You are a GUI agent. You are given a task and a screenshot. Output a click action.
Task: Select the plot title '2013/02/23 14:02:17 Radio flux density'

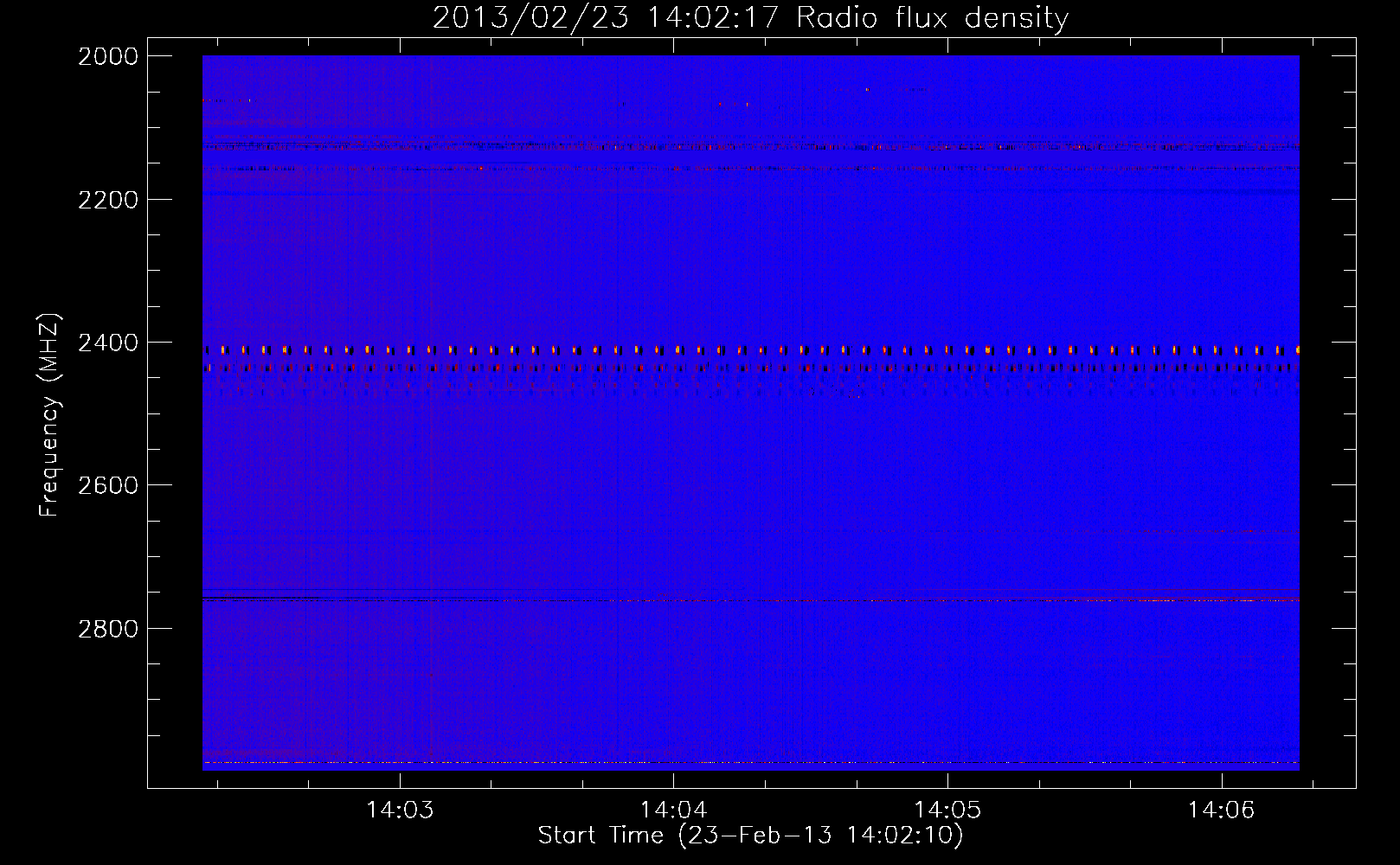click(x=750, y=17)
